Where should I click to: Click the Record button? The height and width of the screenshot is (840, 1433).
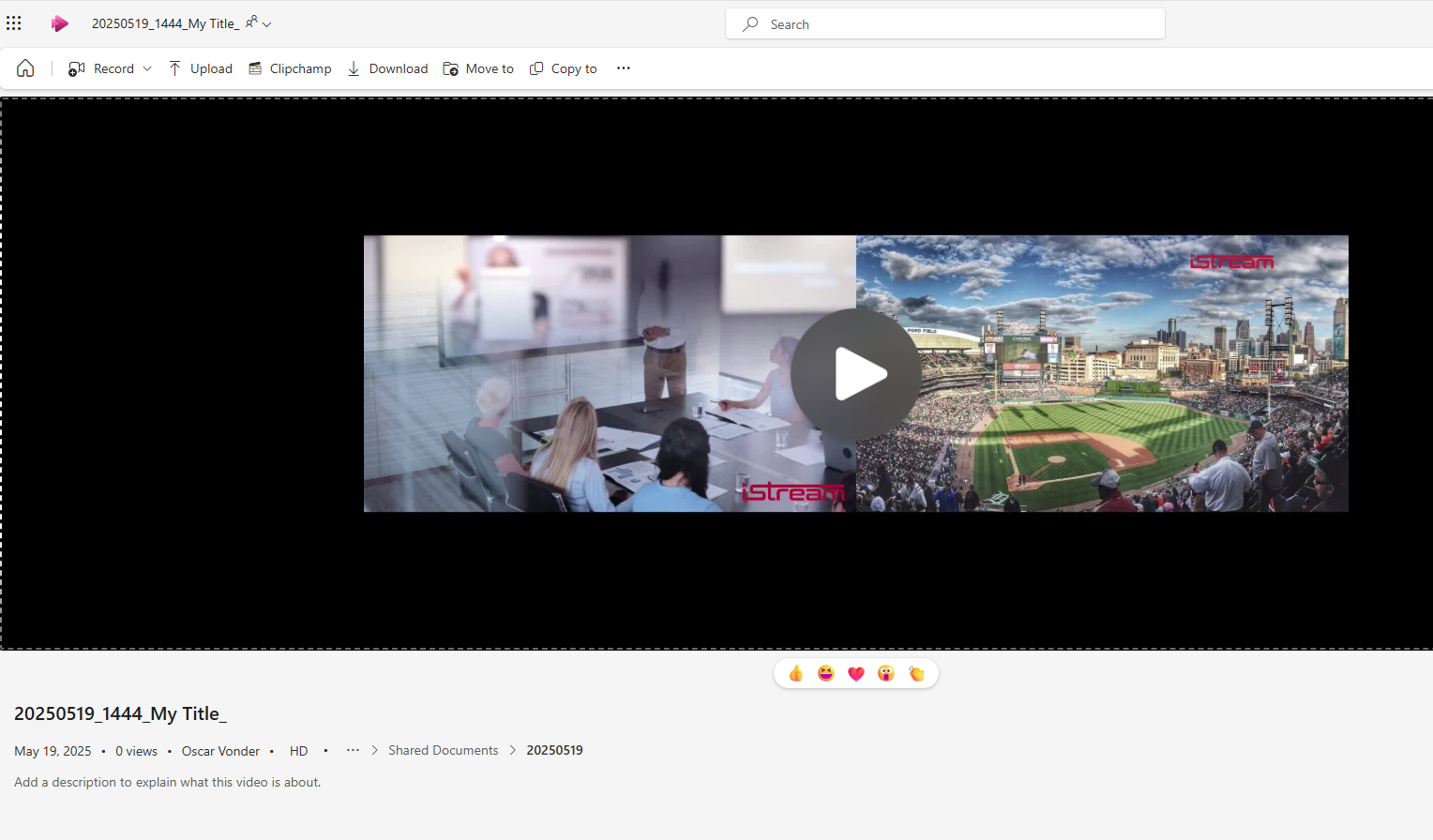101,68
